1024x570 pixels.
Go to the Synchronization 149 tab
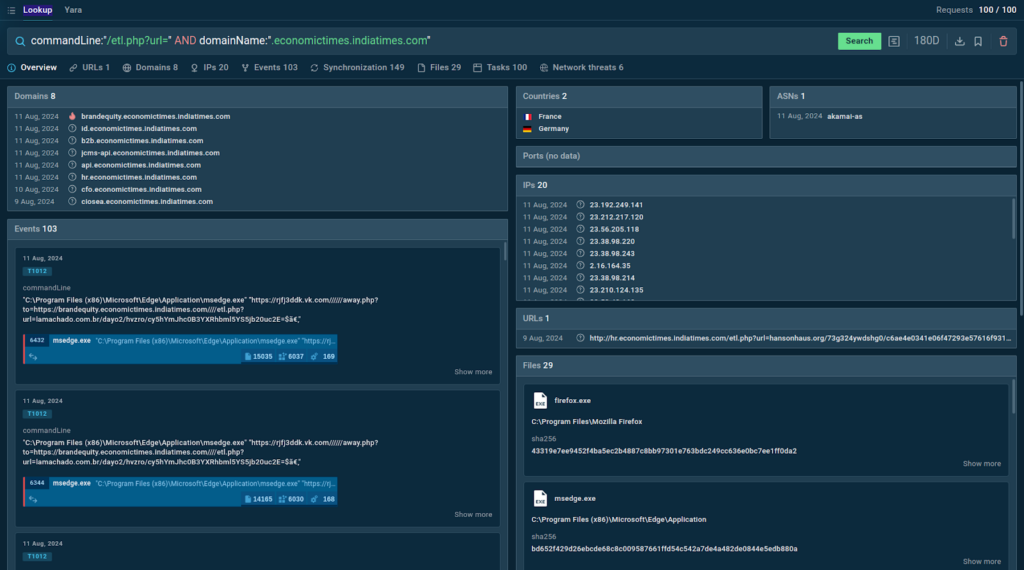coord(357,68)
